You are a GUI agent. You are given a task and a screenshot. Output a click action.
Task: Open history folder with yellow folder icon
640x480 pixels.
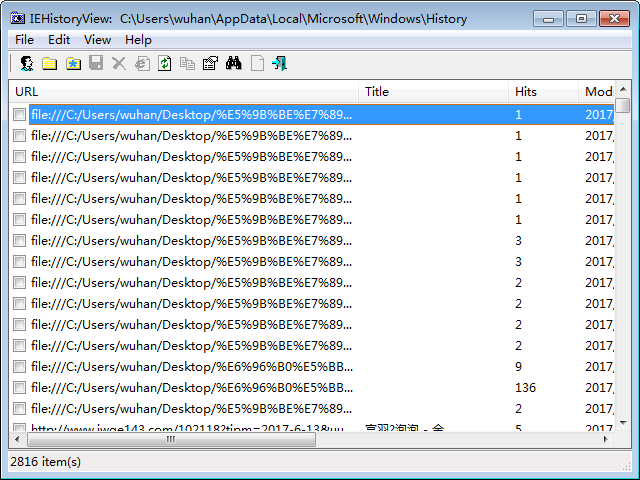point(49,63)
